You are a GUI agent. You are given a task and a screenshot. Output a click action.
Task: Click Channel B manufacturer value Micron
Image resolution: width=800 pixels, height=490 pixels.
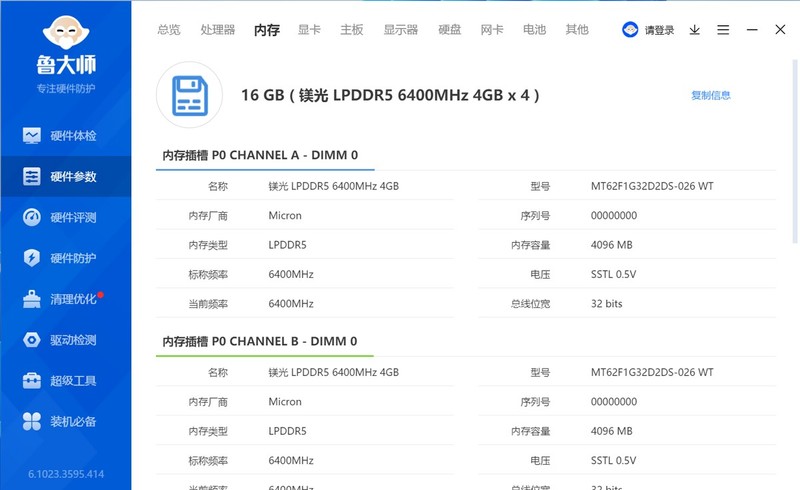click(x=285, y=402)
